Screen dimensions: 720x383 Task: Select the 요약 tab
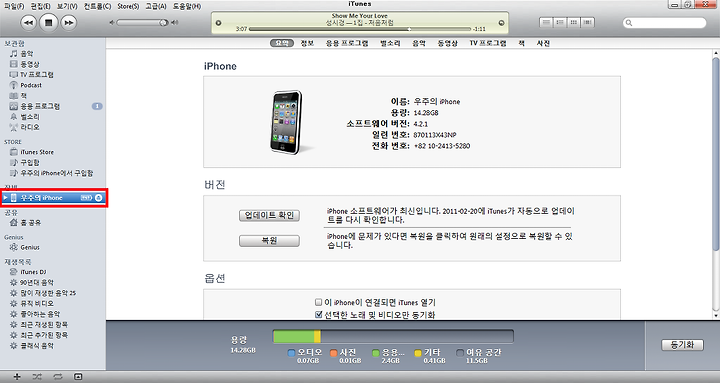[281, 43]
